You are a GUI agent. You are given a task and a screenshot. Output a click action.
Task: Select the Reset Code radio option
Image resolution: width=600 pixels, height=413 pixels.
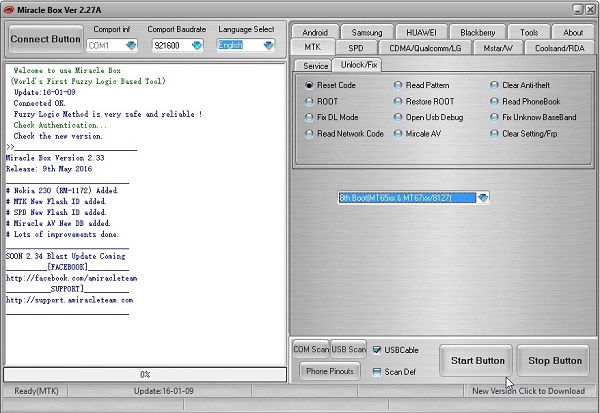pos(309,86)
